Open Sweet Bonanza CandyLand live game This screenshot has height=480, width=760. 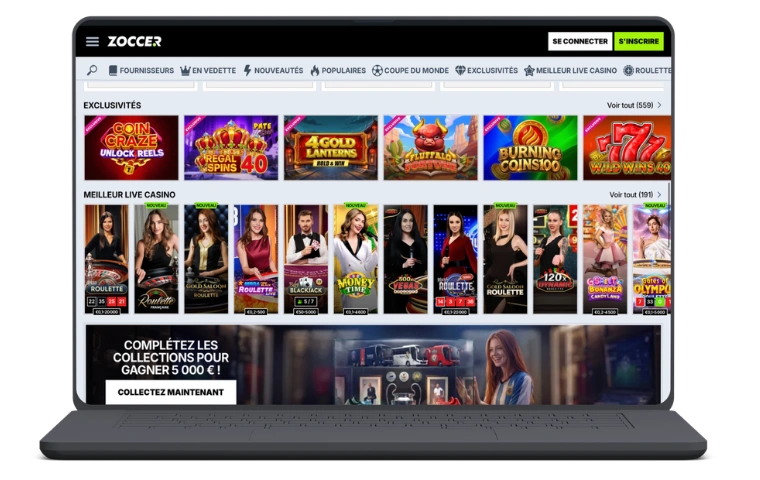coord(605,259)
